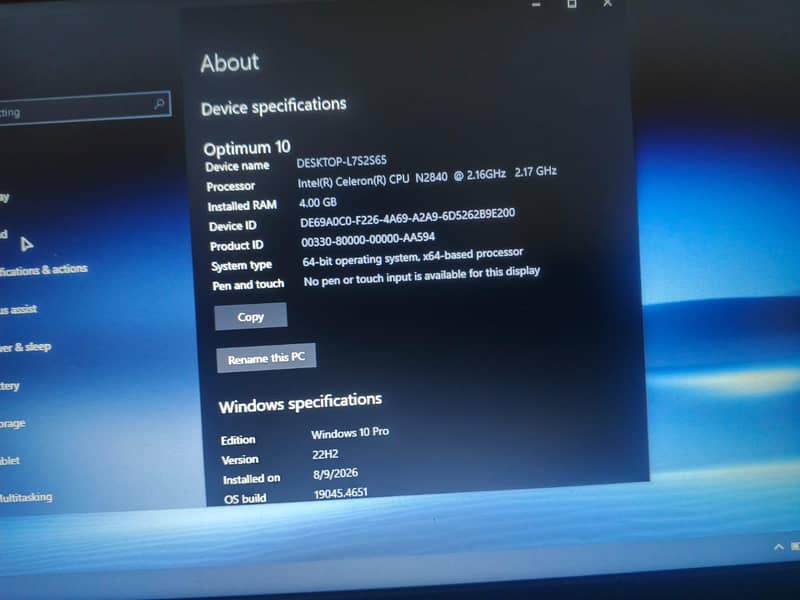Select the No pen or touch input text
The width and height of the screenshot is (800, 600).
[x=421, y=276]
